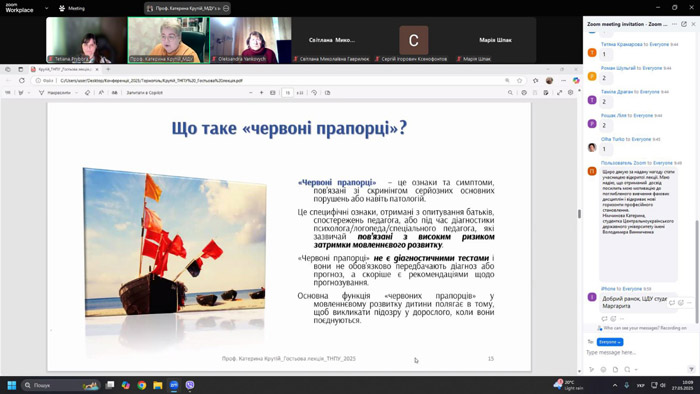This screenshot has height=394, width=700.
Task: Select Проф. Катерина Крутій's video thumbnail
Action: tap(169, 40)
